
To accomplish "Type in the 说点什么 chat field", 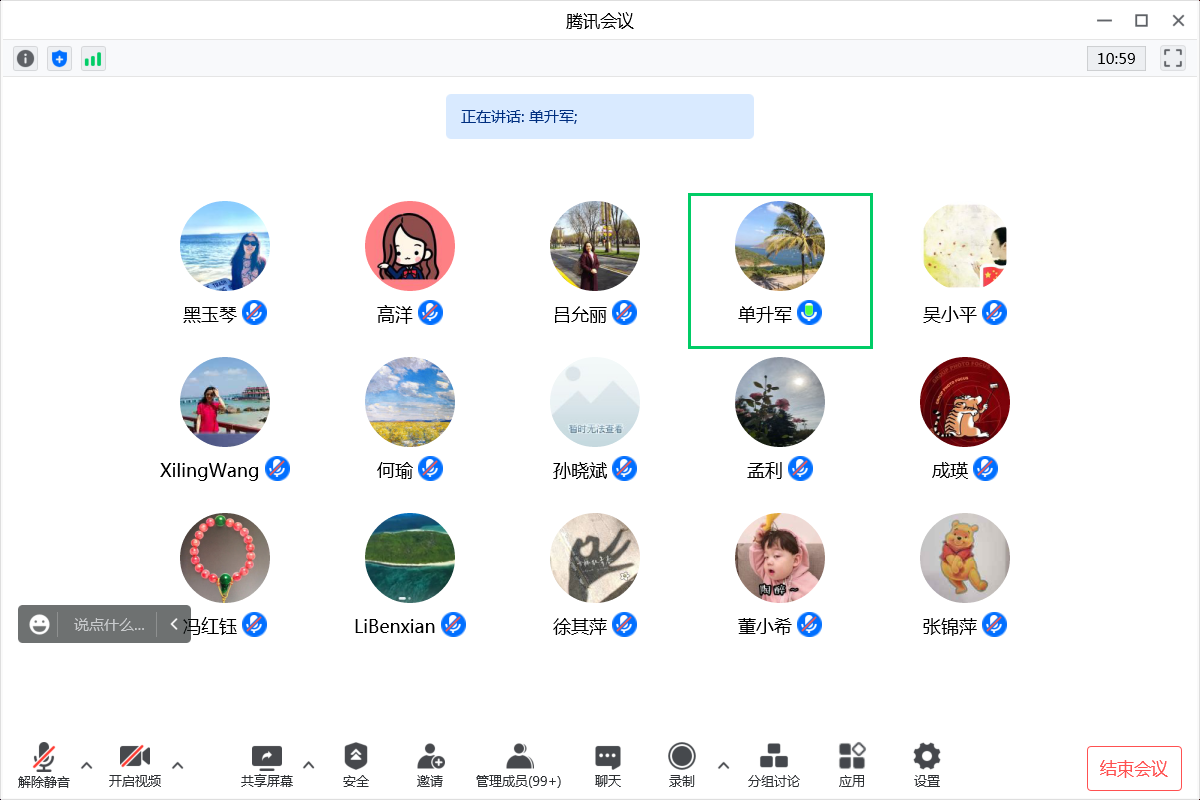I will coord(109,624).
